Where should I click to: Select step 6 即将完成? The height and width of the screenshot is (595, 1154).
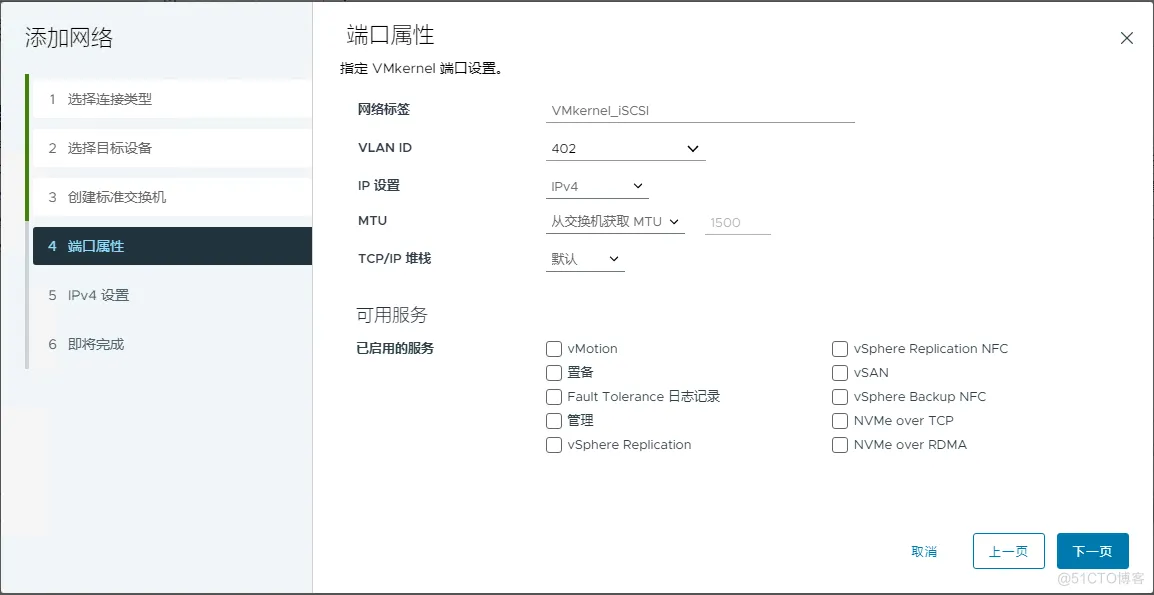tap(172, 344)
